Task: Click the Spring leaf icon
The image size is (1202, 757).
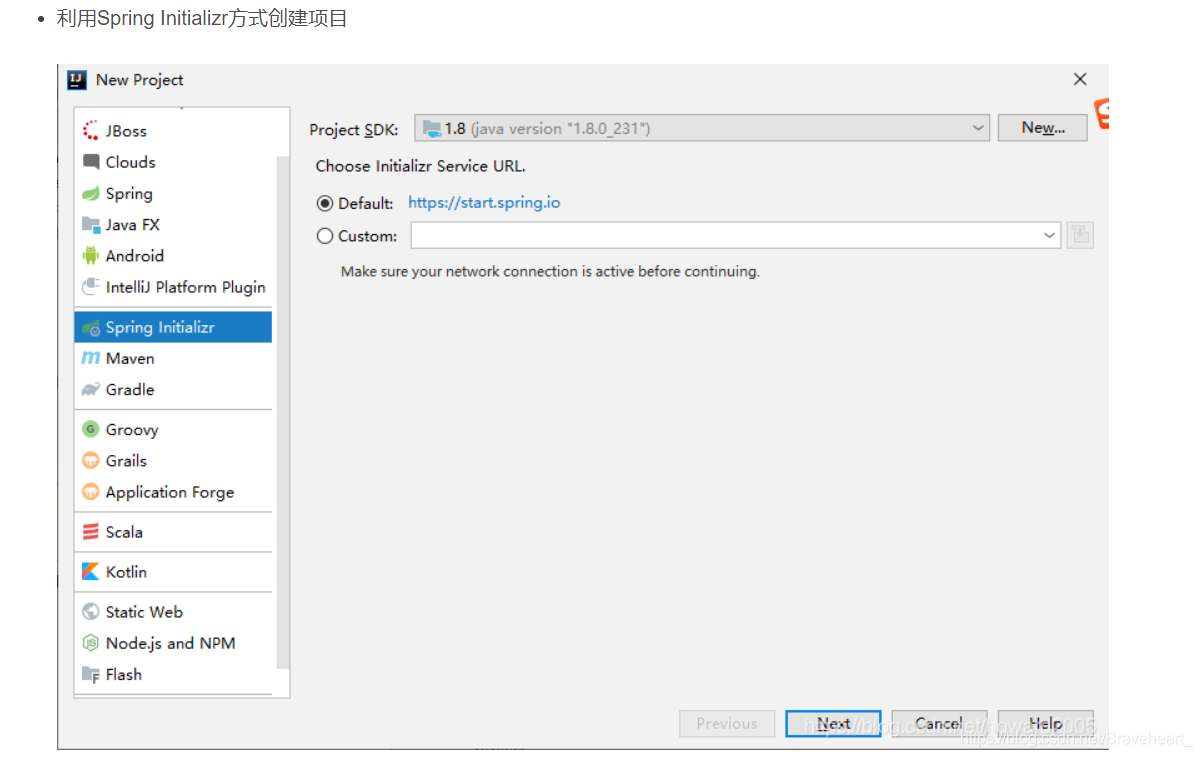Action: (x=91, y=194)
